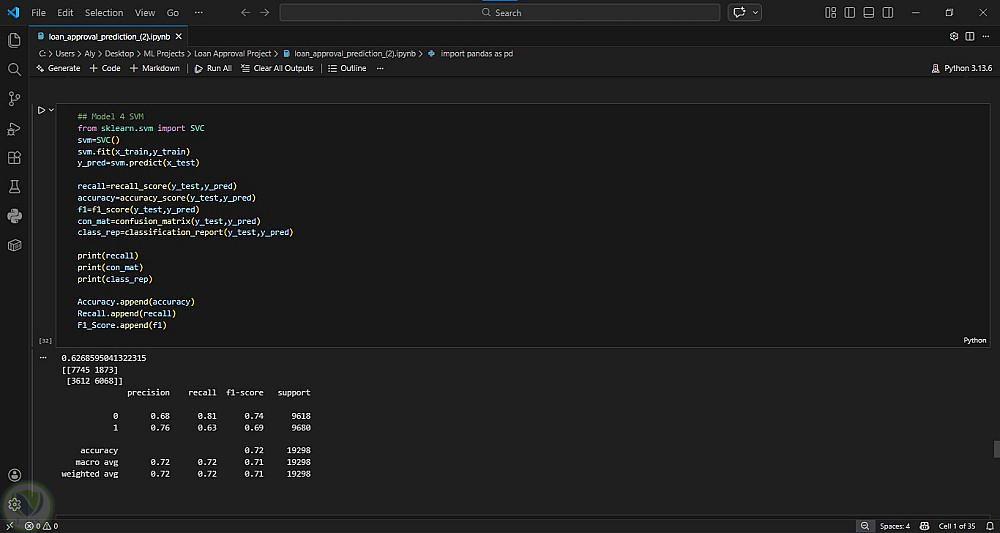Screen dimensions: 1000x533
Task: Open the Testing flask icon view
Action: click(14, 187)
